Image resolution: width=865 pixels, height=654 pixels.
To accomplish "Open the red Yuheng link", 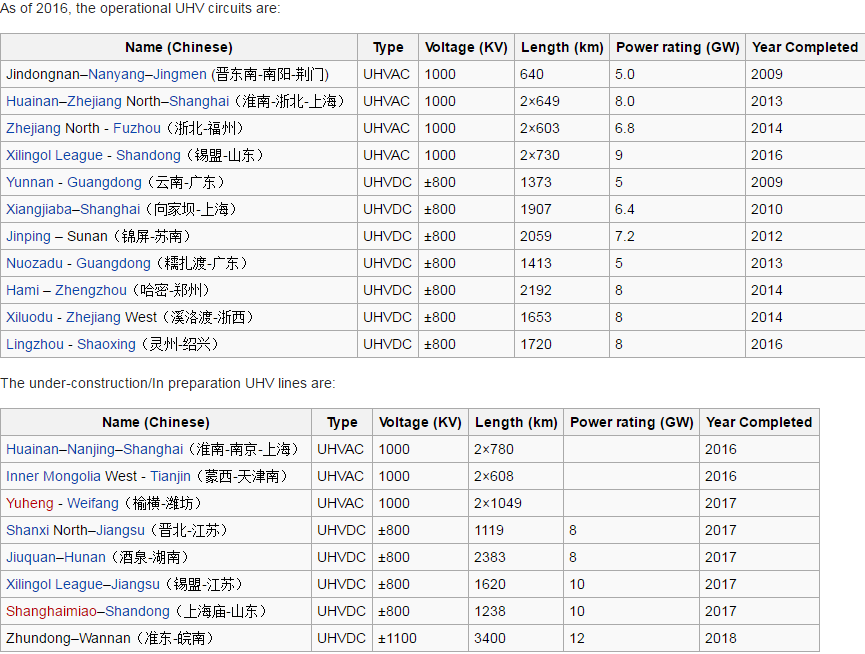I will (x=30, y=503).
